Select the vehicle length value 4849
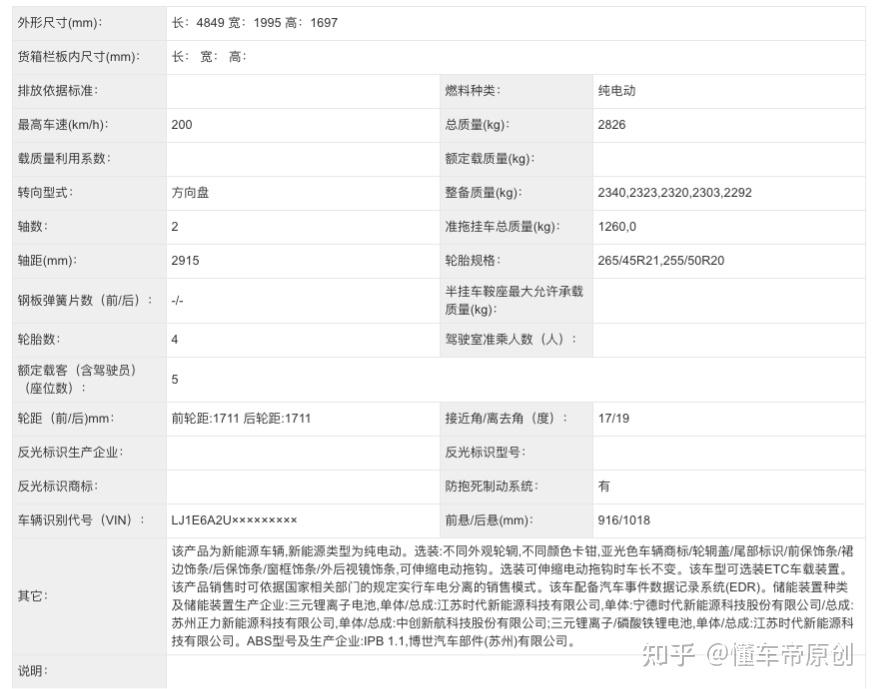The height and width of the screenshot is (689, 876). coord(204,21)
